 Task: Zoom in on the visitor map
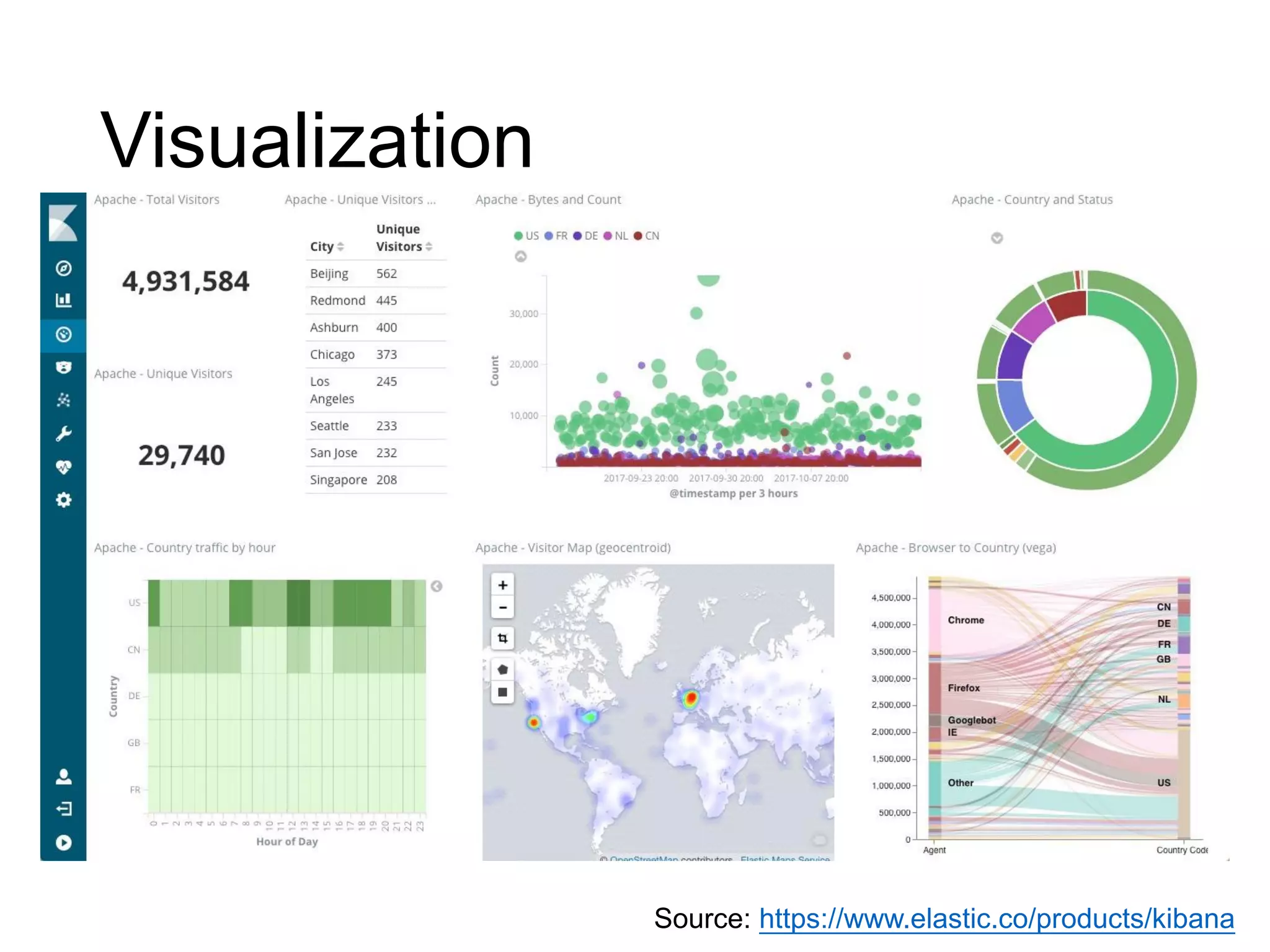click(x=502, y=585)
